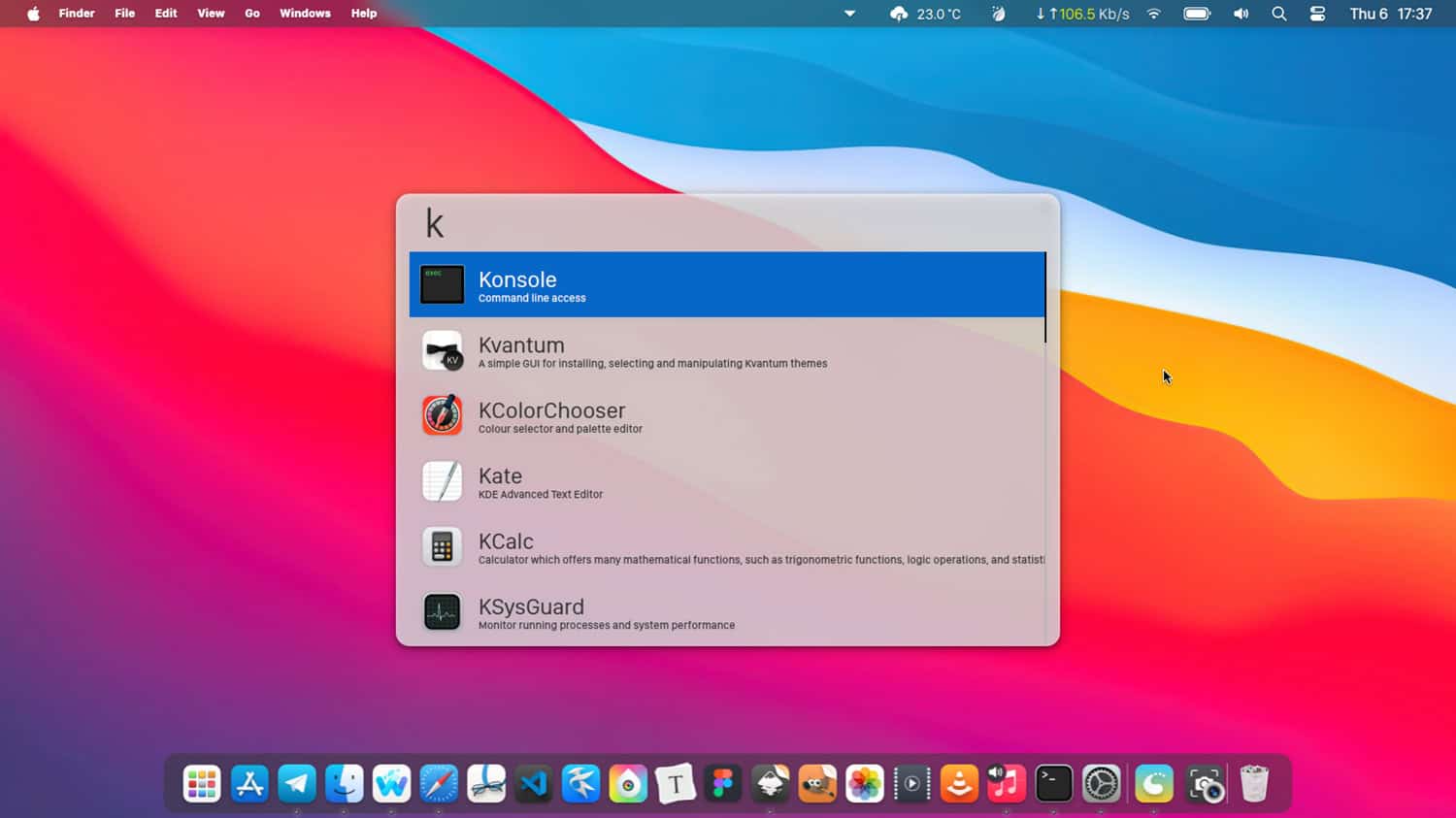
Task: Click the Spotlight search magnifier
Action: tap(1279, 14)
